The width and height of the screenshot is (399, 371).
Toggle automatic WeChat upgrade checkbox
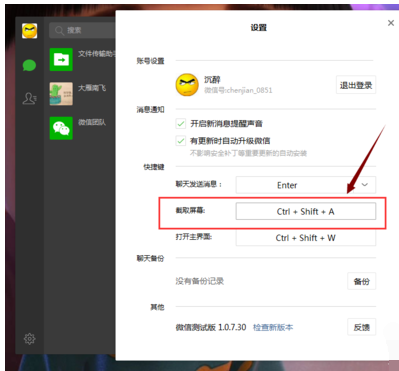[x=181, y=141]
